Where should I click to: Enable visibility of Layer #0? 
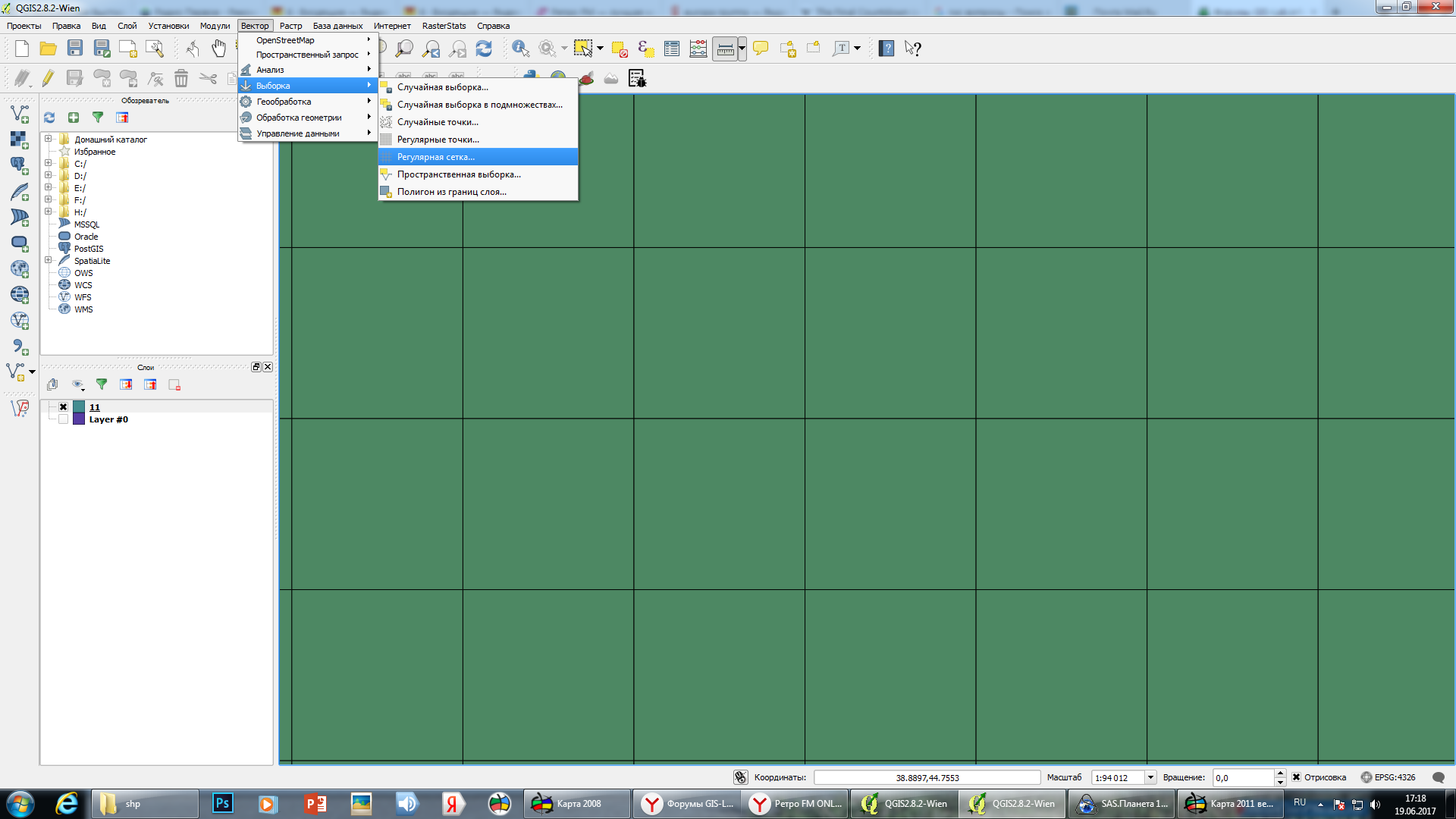coord(64,419)
